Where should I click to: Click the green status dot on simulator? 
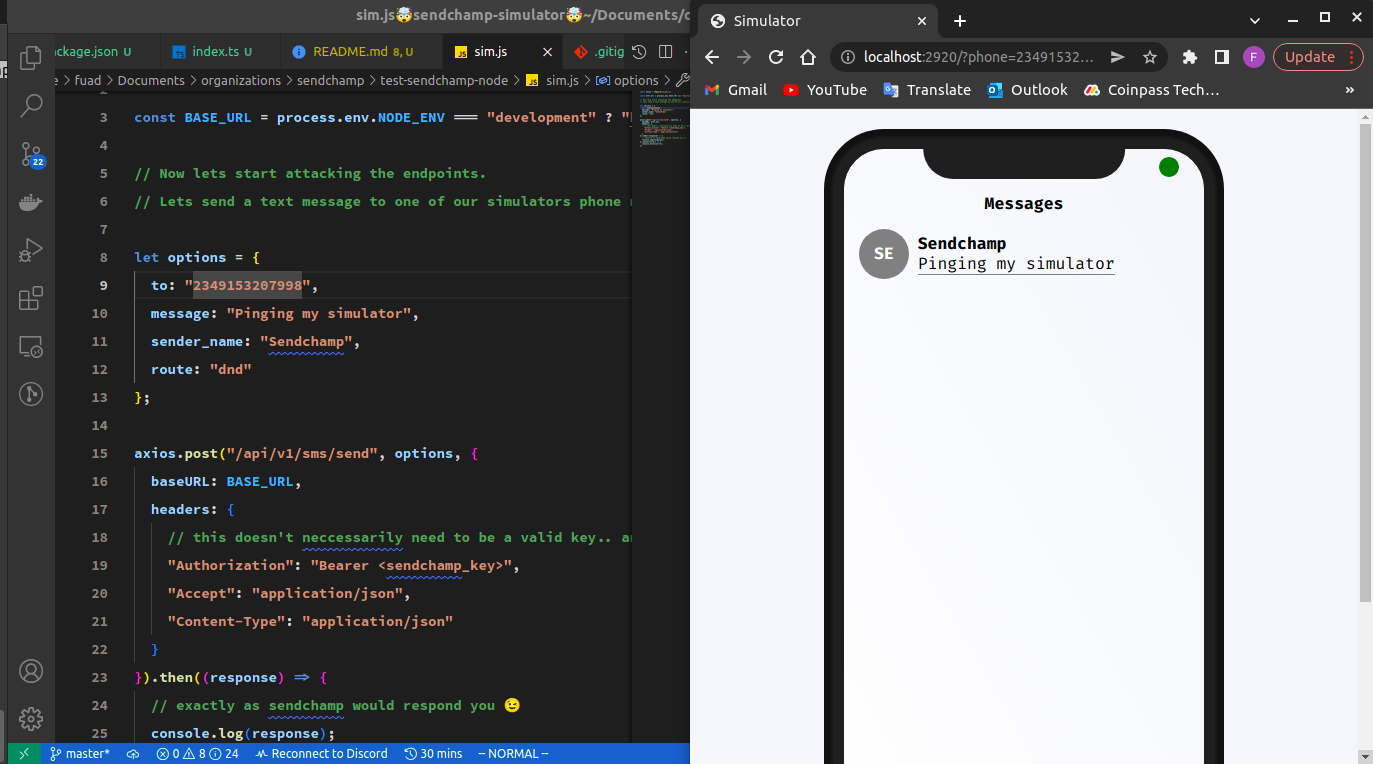pos(1169,167)
